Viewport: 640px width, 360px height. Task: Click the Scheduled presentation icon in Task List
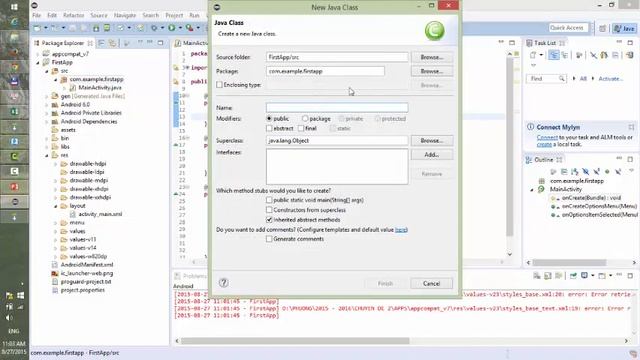click(x=565, y=55)
